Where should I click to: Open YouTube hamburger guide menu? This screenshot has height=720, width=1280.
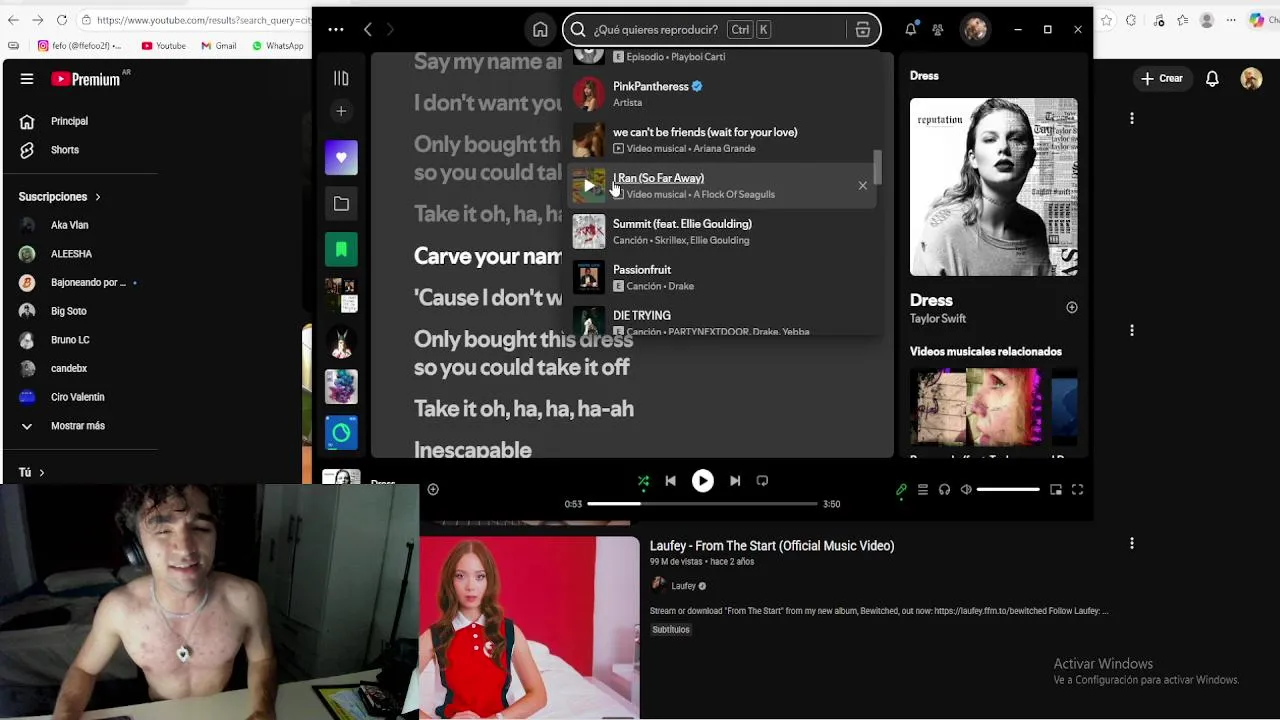pyautogui.click(x=27, y=79)
